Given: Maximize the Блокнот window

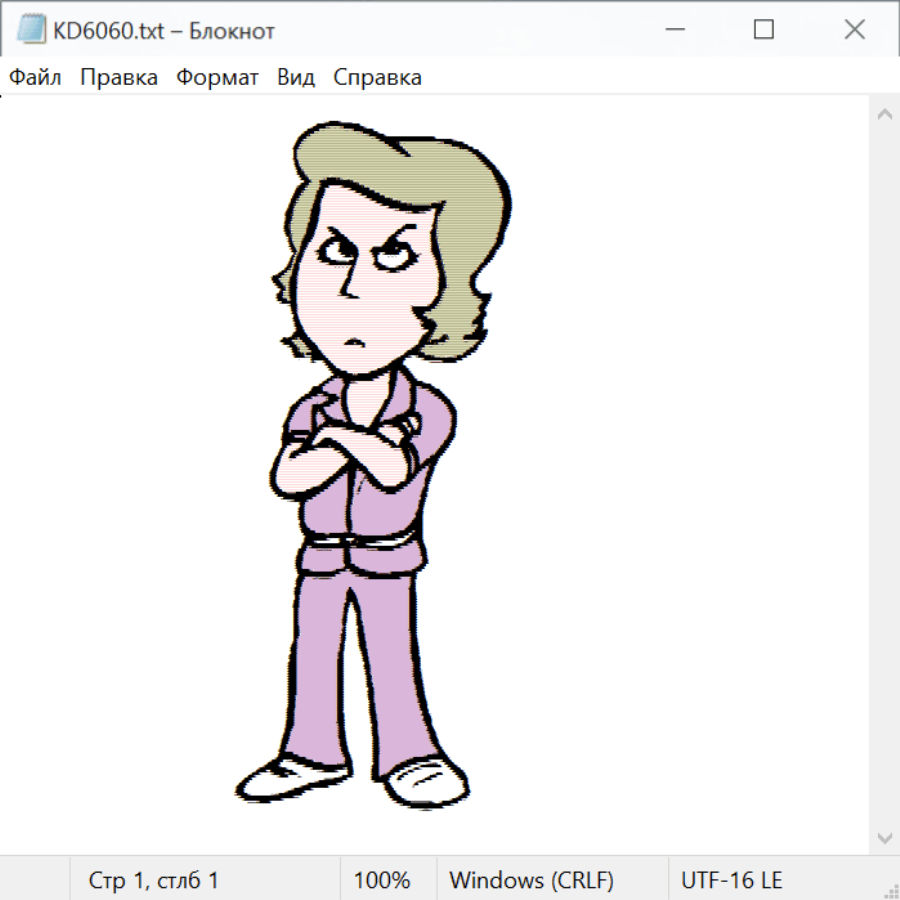Looking at the screenshot, I should point(764,30).
